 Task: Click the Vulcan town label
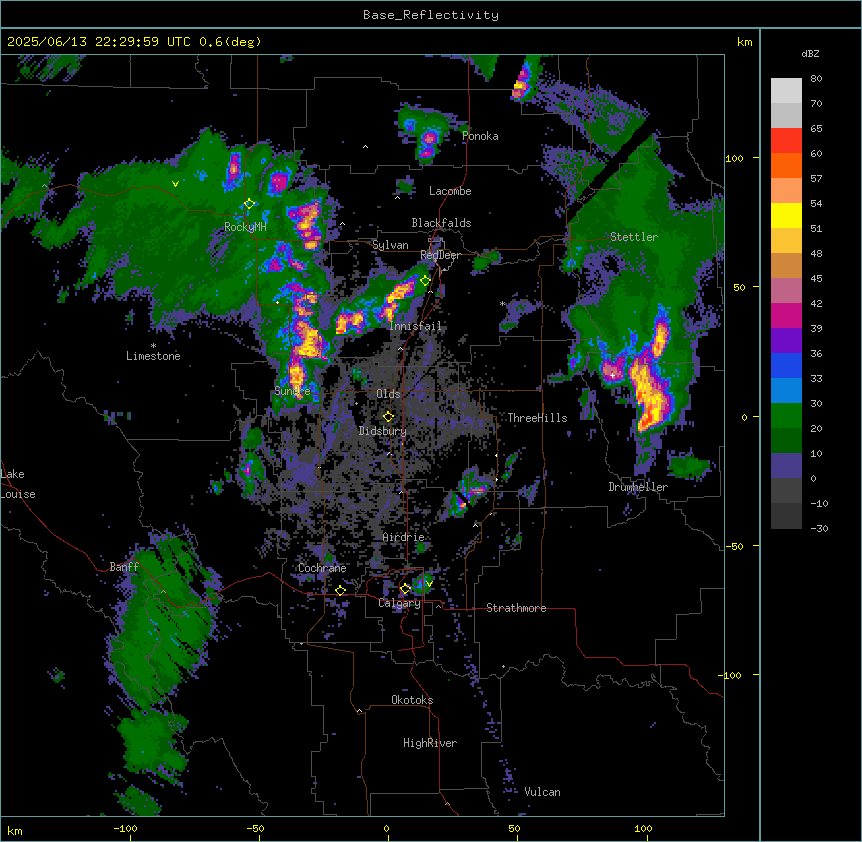[542, 792]
